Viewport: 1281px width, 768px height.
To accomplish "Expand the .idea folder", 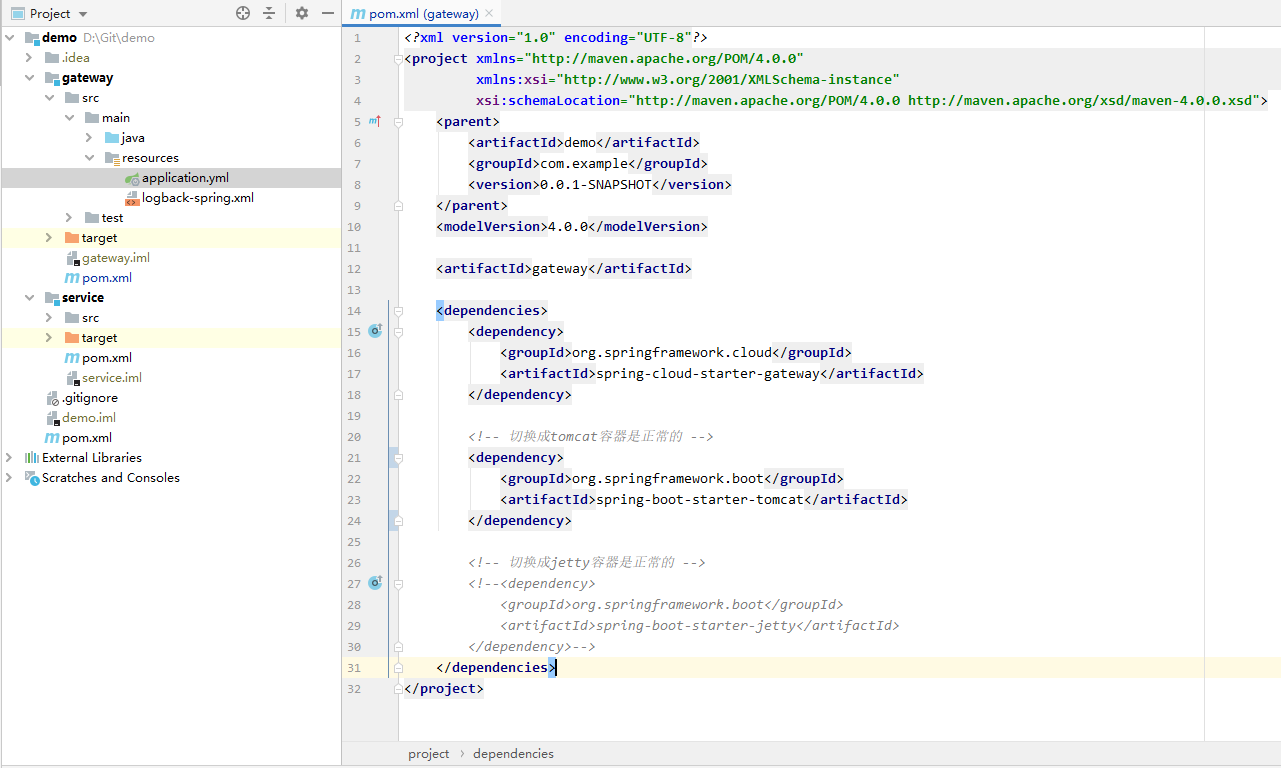I will pyautogui.click(x=28, y=57).
